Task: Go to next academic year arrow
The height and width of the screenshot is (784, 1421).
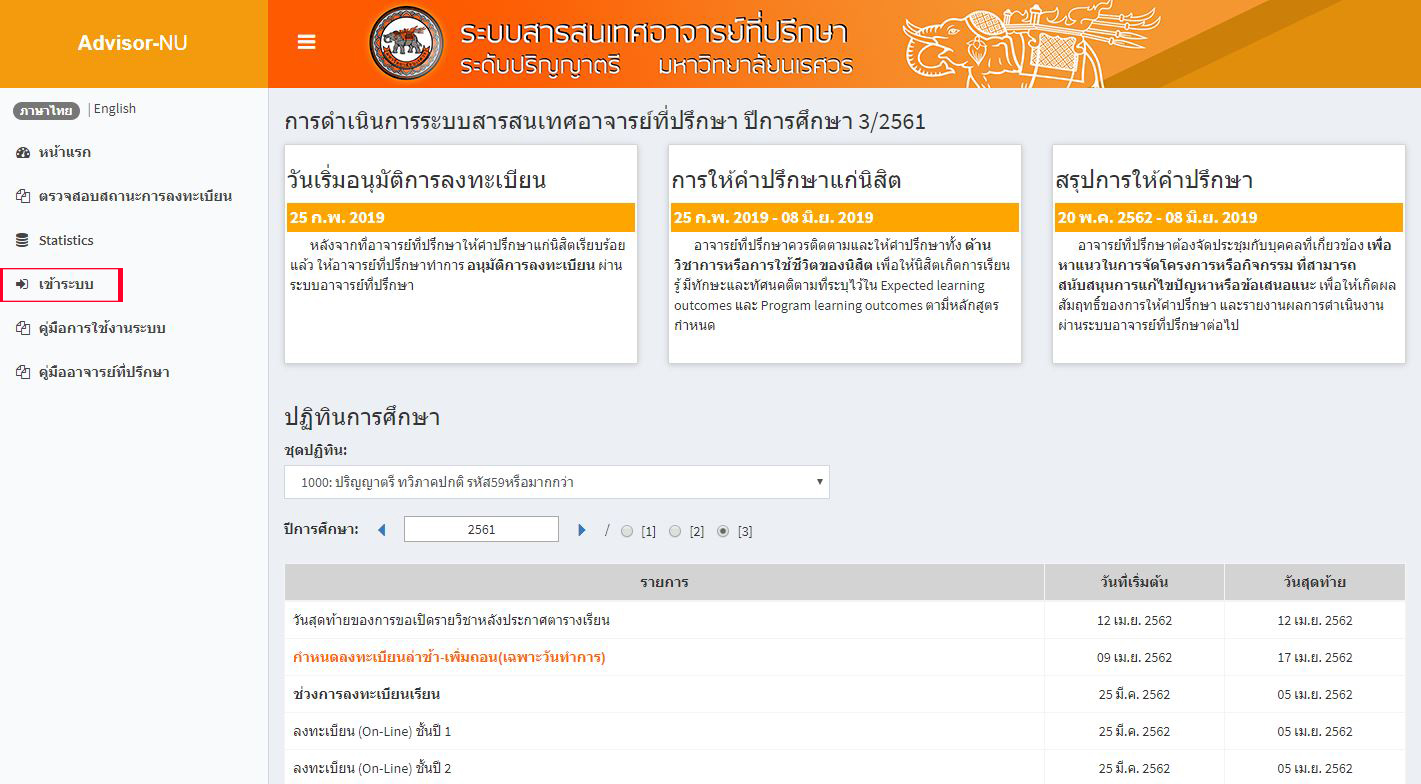Action: tap(582, 530)
